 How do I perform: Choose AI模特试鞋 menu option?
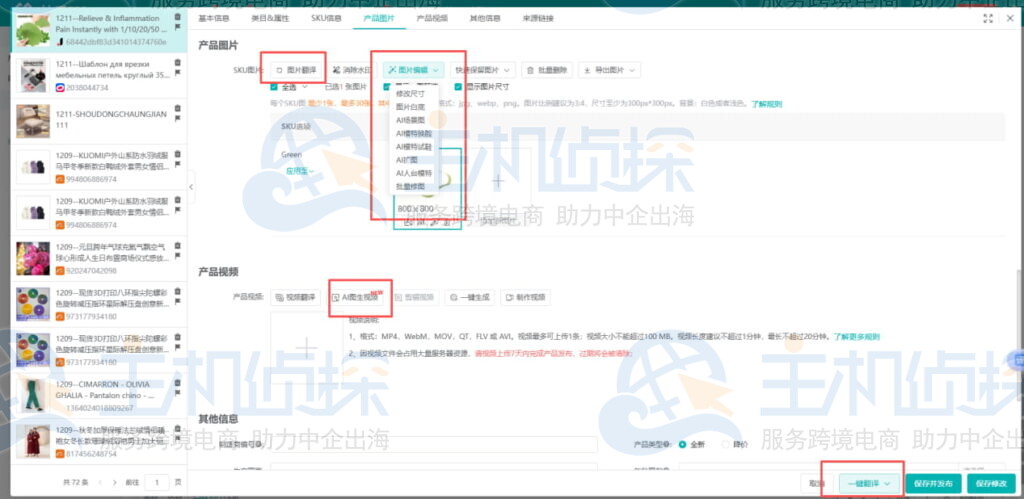coord(414,146)
